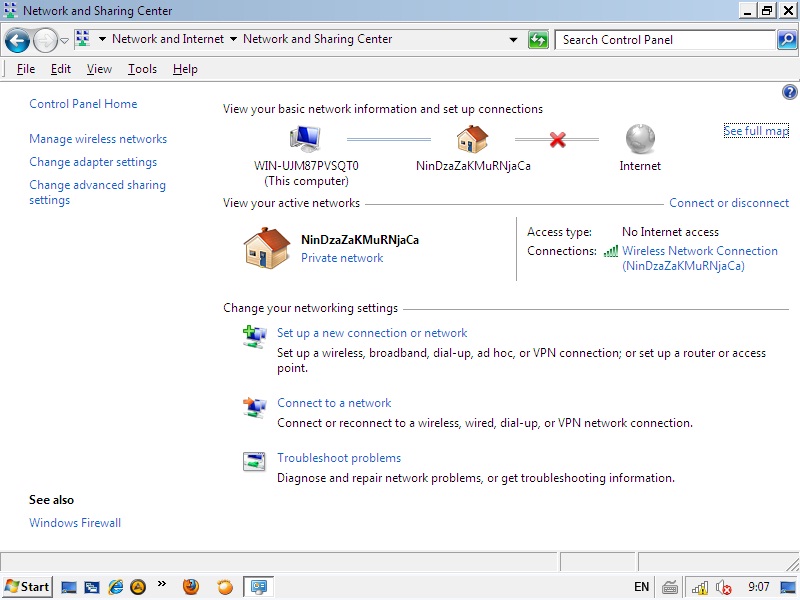800x600 pixels.
Task: Click This computer icon in network map
Action: tap(305, 138)
